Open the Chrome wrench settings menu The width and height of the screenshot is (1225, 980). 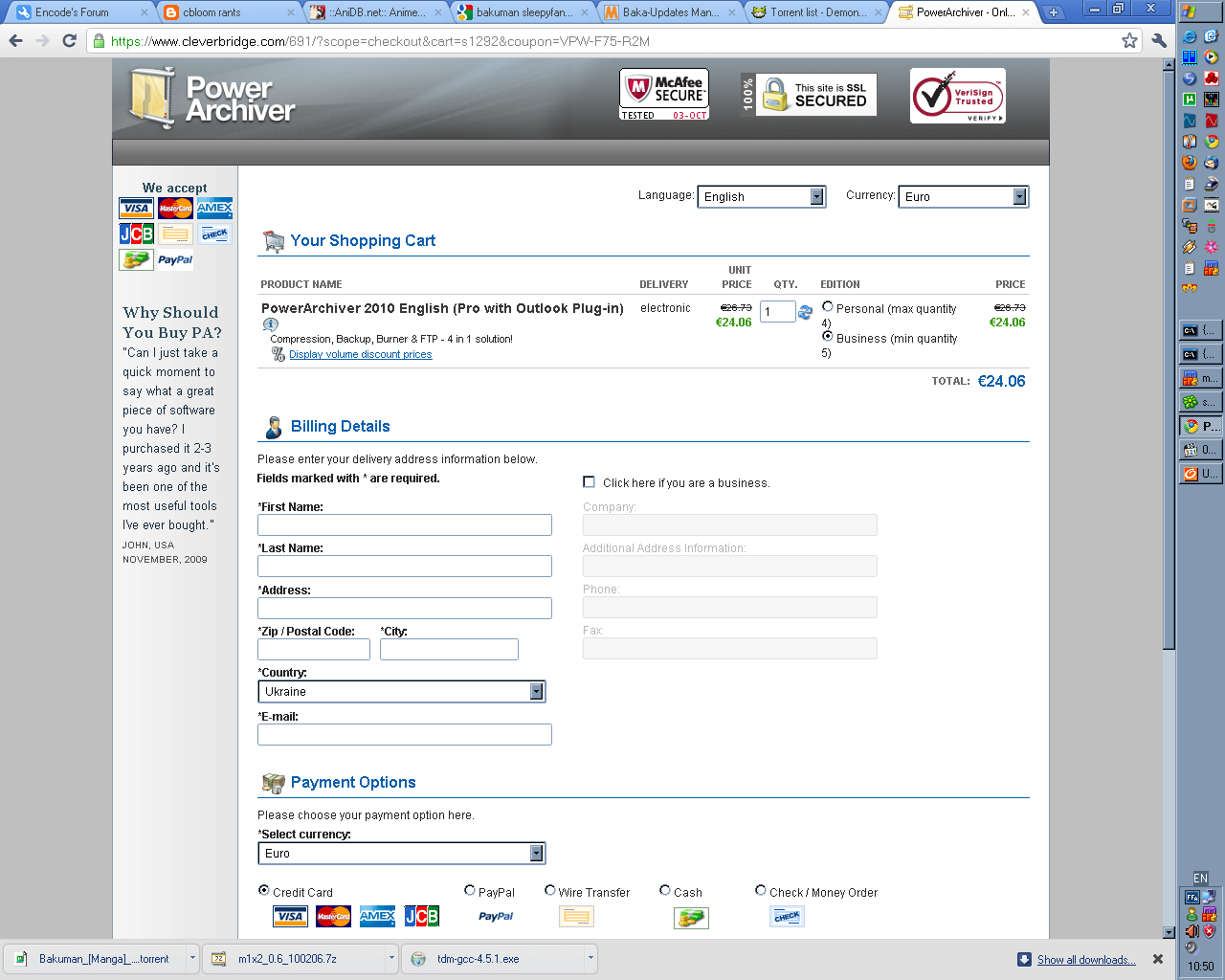[x=1159, y=41]
